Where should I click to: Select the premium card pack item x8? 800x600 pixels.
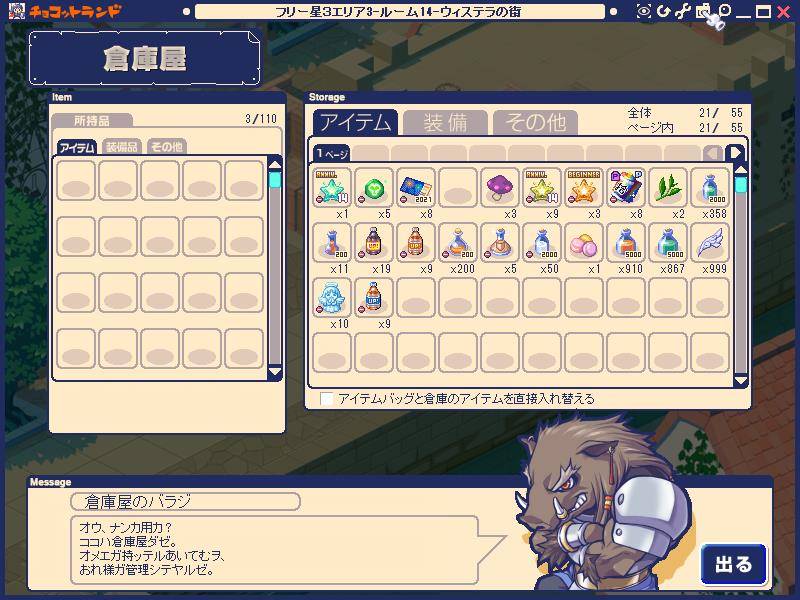tap(626, 187)
